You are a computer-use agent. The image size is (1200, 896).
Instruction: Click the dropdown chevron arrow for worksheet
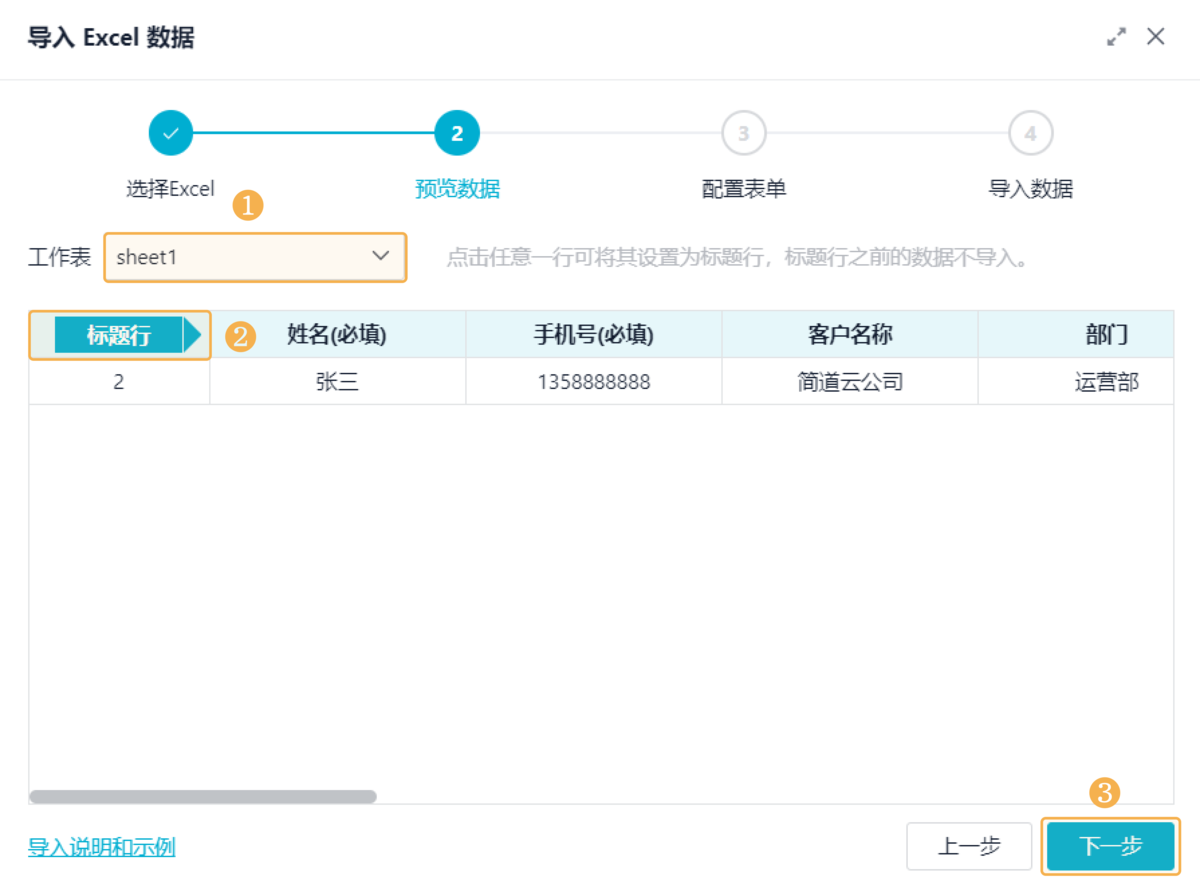tap(381, 256)
